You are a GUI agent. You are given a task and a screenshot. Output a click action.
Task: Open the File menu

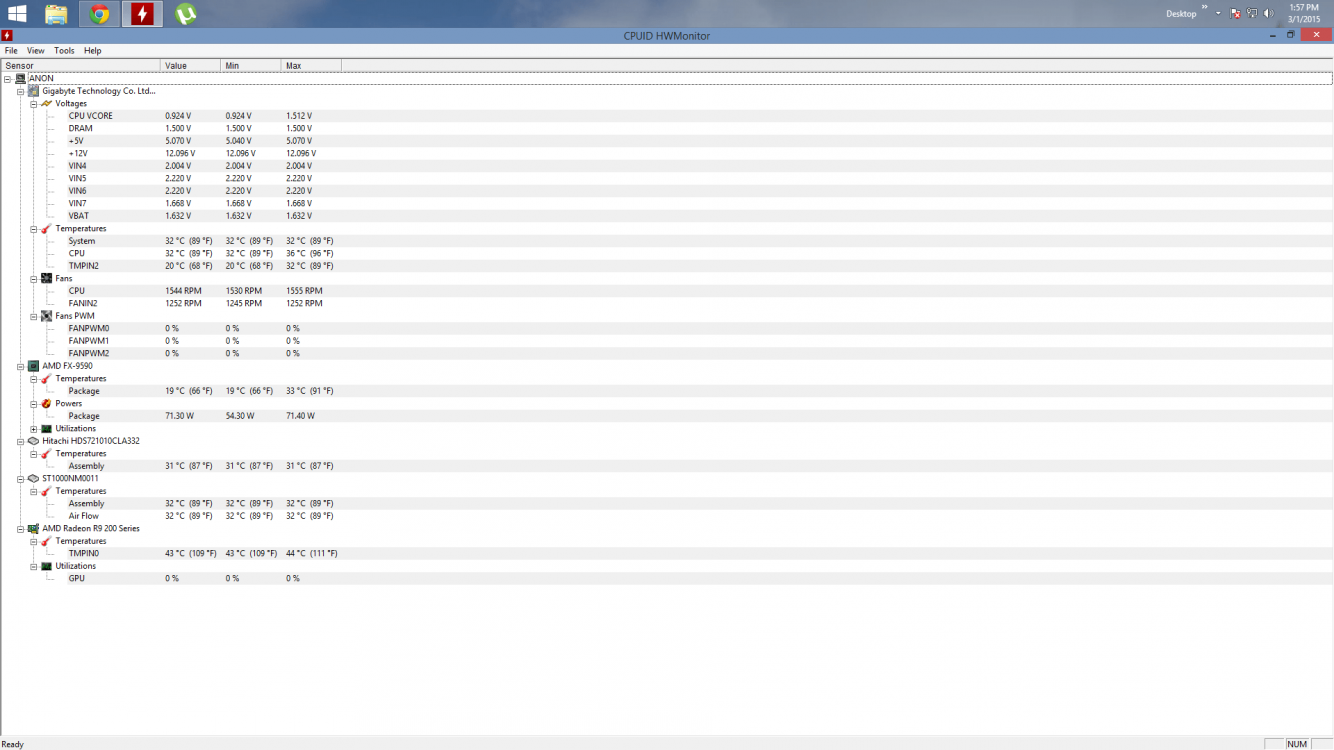coord(11,50)
